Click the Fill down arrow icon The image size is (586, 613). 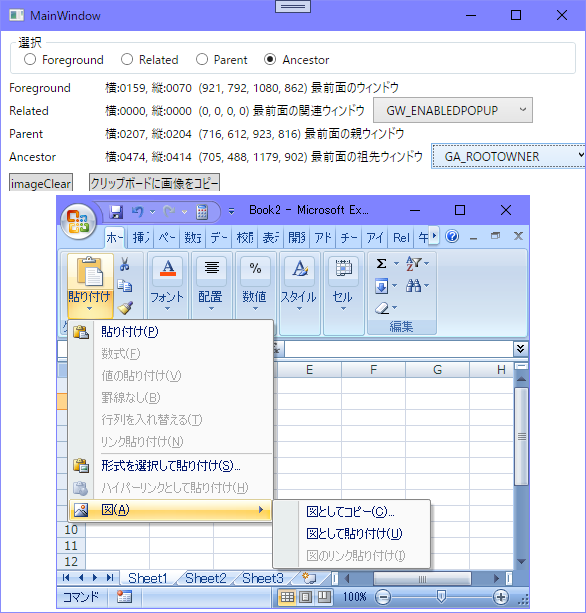(382, 286)
